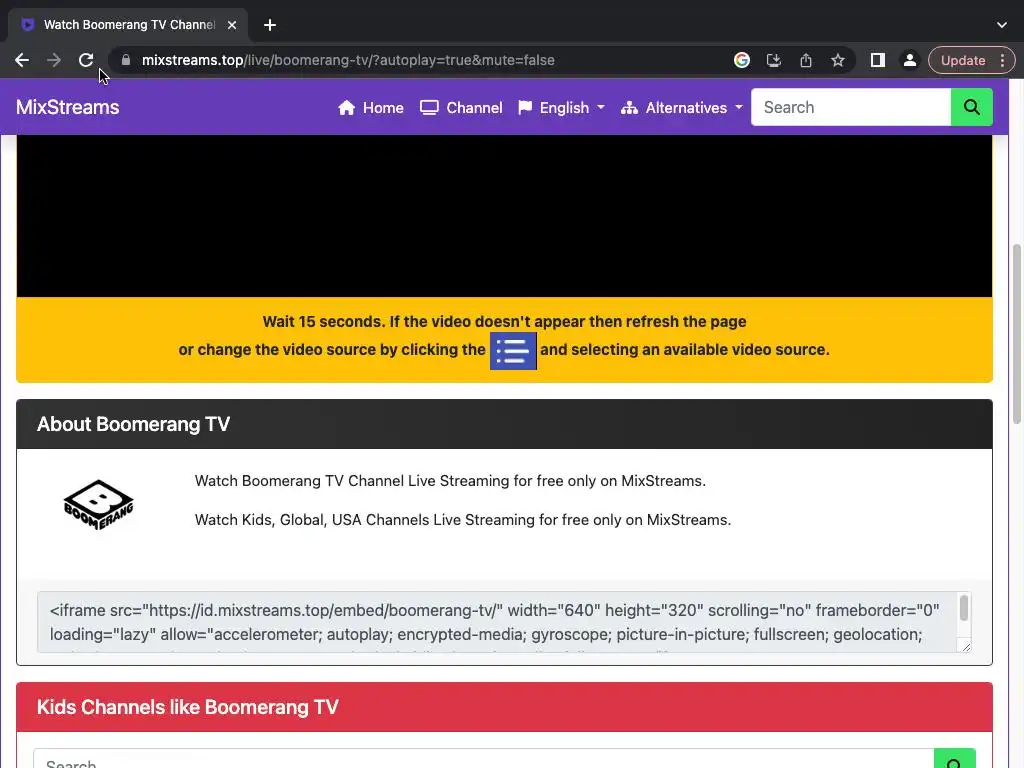Expand the tab search chevron
Image resolution: width=1024 pixels, height=768 pixels.
[1002, 25]
